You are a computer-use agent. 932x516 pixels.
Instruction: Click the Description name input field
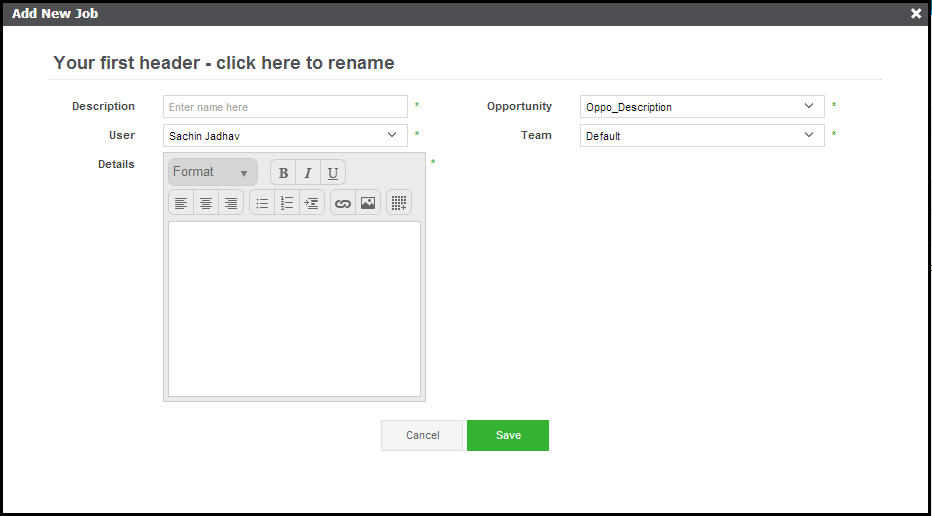[285, 107]
